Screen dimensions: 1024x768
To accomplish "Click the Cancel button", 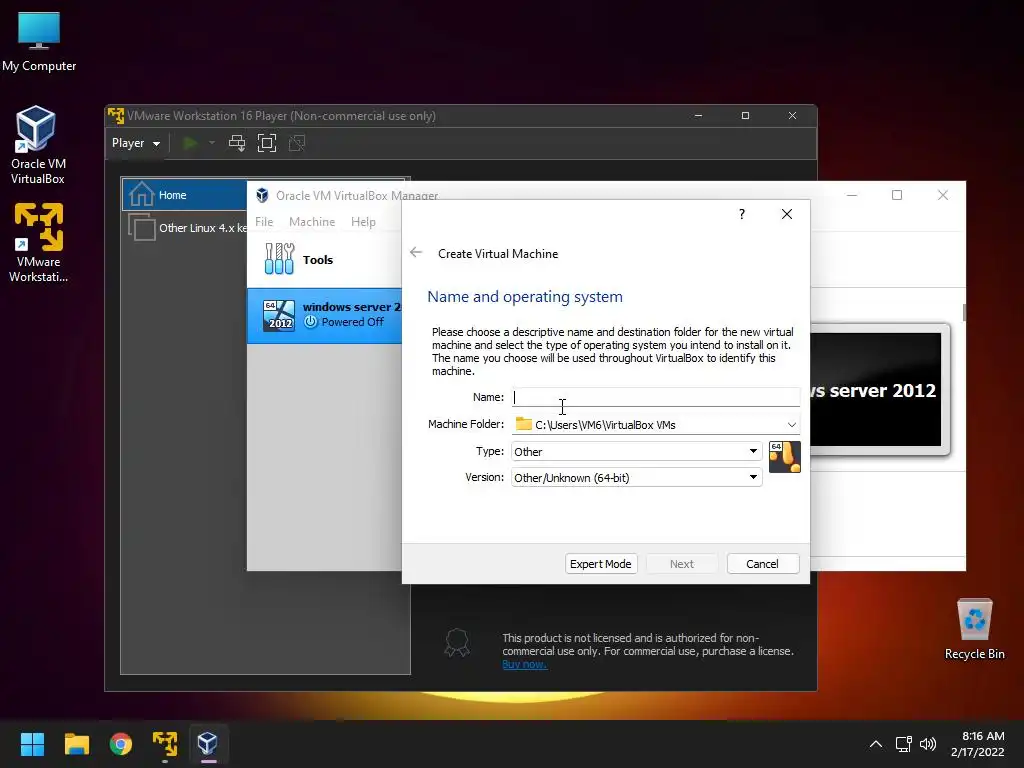I will pos(763,564).
